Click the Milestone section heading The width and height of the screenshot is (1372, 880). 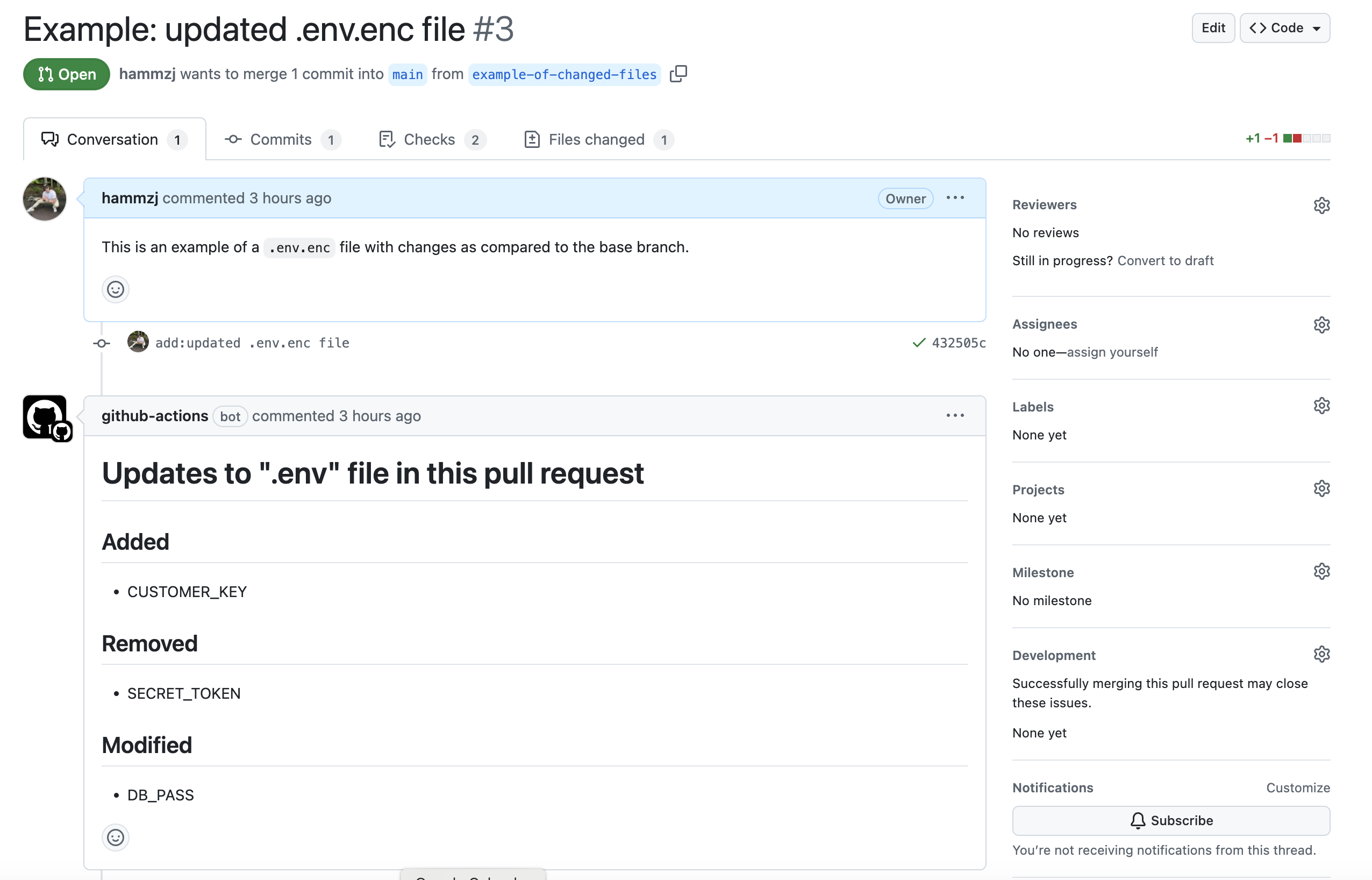coord(1042,572)
